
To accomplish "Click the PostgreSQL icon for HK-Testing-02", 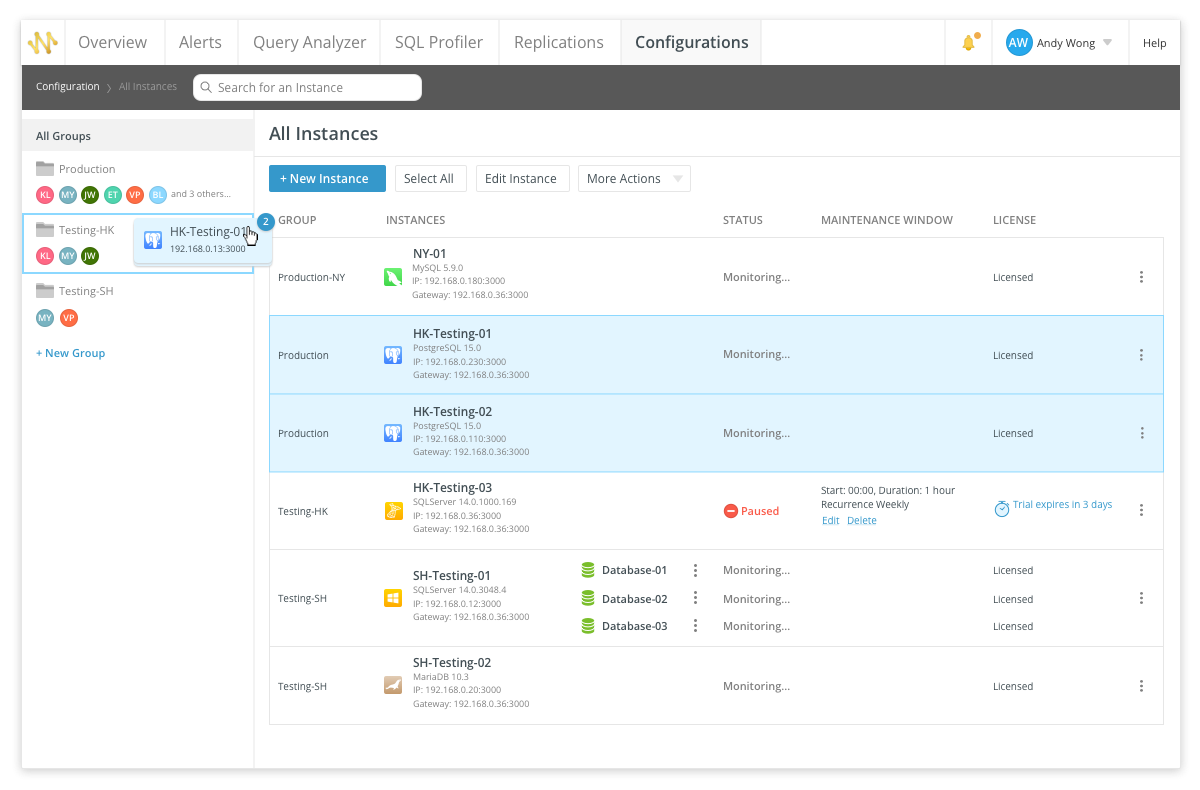I will [x=393, y=433].
